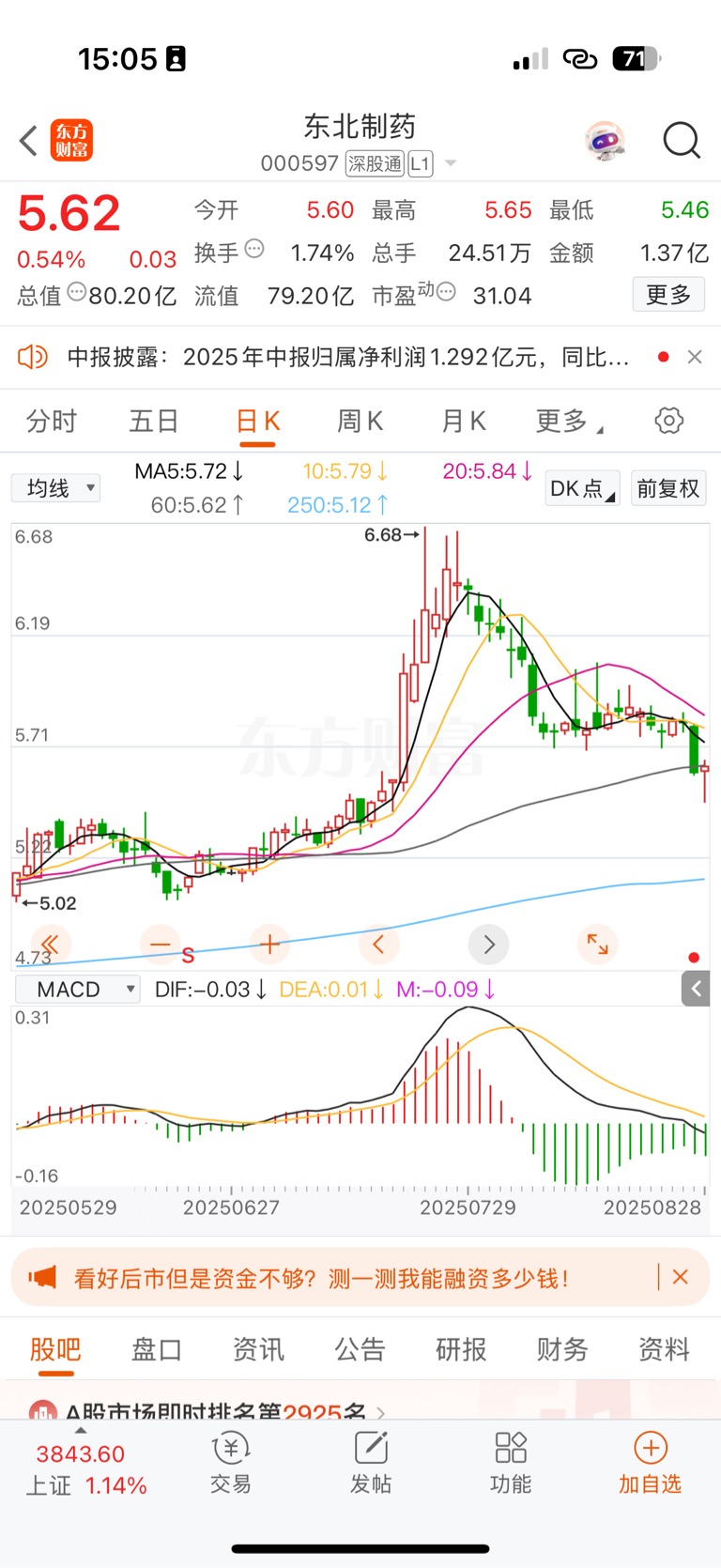Image resolution: width=721 pixels, height=1568 pixels.
Task: Read the 中报披露 news headline
Action: point(348,357)
